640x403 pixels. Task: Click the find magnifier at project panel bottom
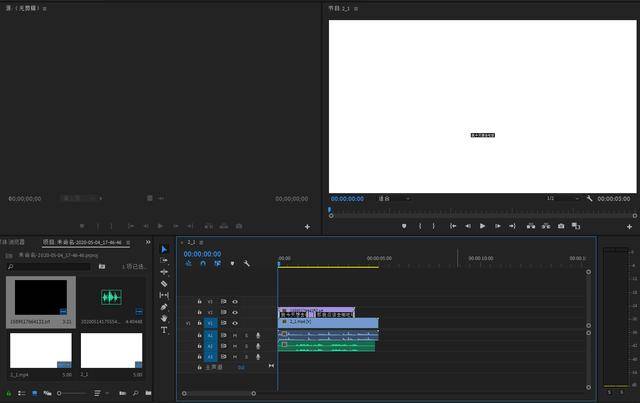click(x=135, y=393)
